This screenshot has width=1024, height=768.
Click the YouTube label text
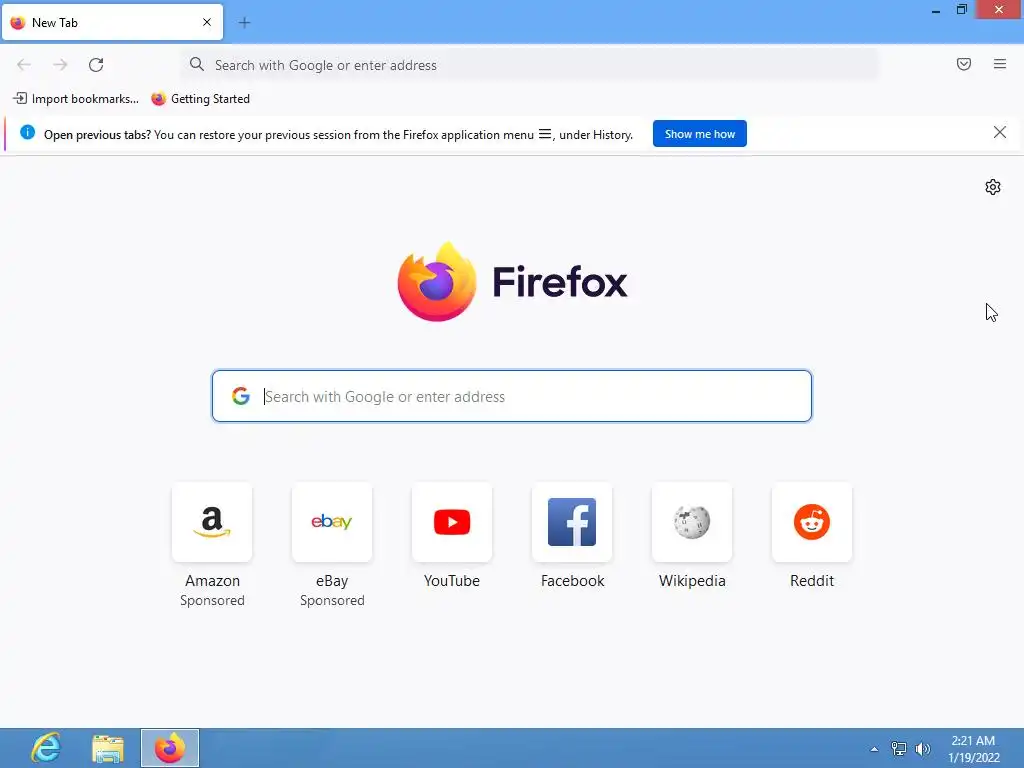coord(452,581)
